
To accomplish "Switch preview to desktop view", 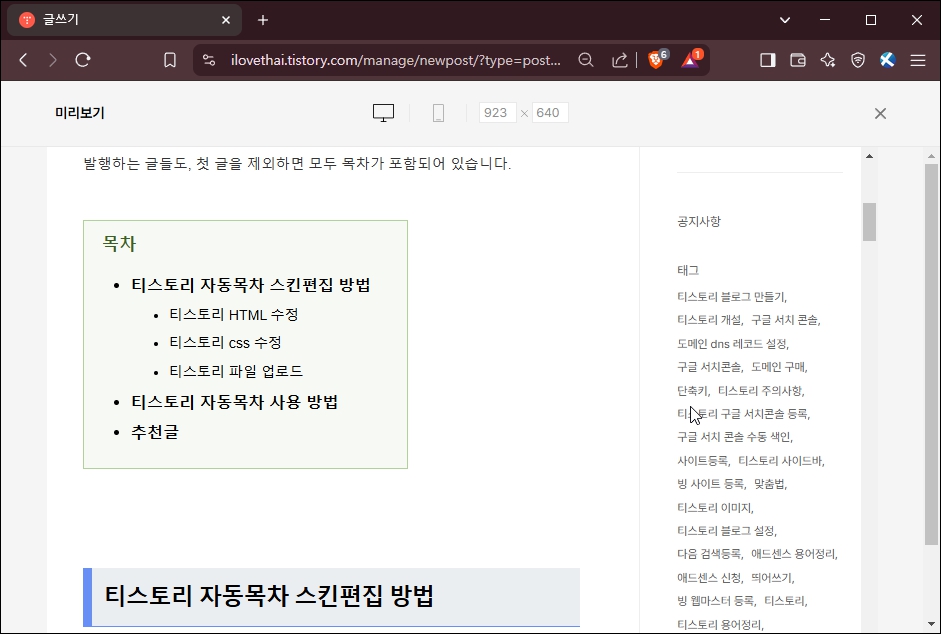I will click(383, 113).
